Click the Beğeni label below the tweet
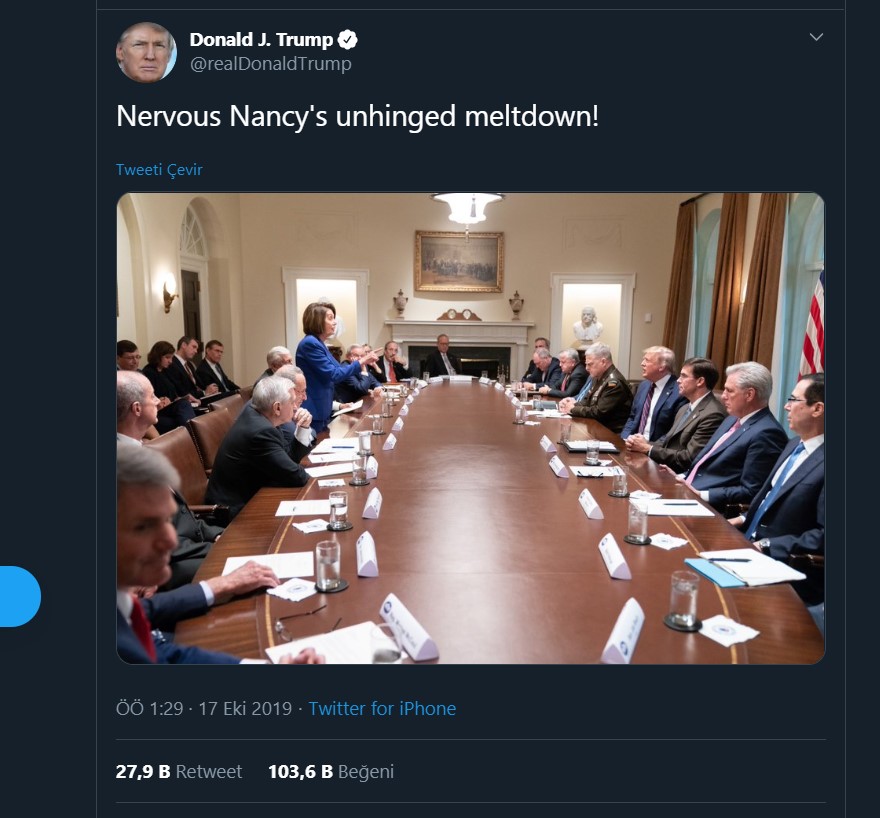This screenshot has height=818, width=880. 366,772
